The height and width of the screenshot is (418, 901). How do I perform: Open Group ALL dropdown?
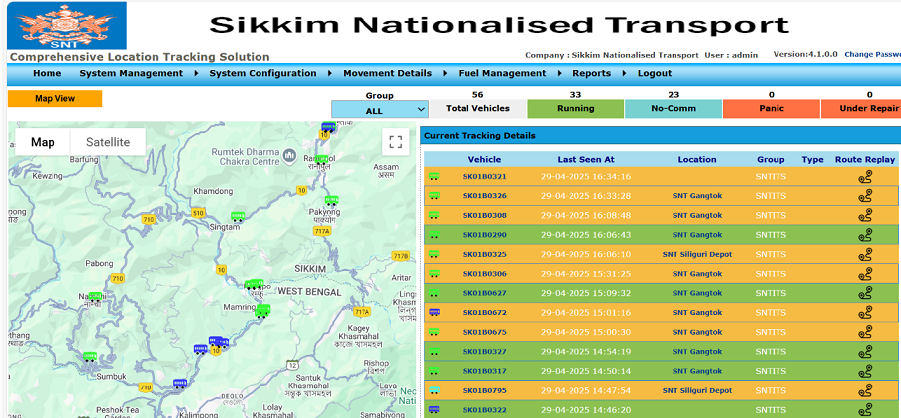tap(380, 109)
